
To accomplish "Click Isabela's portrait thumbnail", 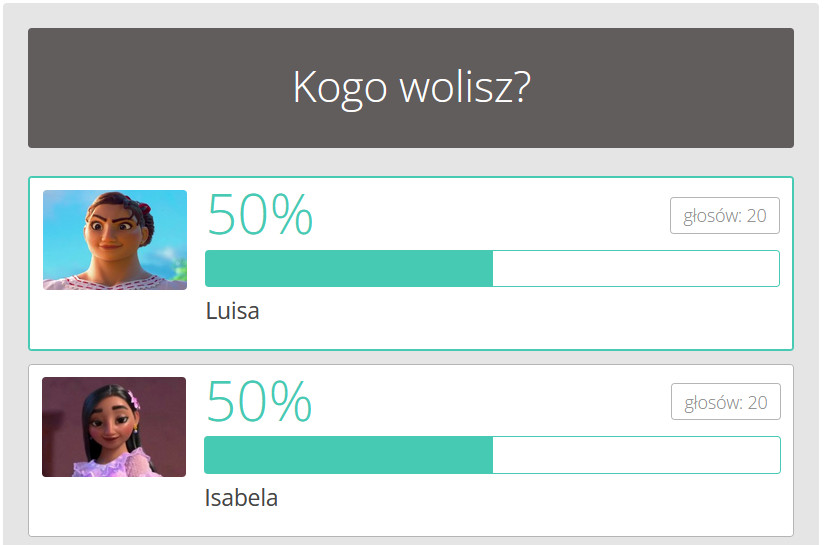I will 114,427.
